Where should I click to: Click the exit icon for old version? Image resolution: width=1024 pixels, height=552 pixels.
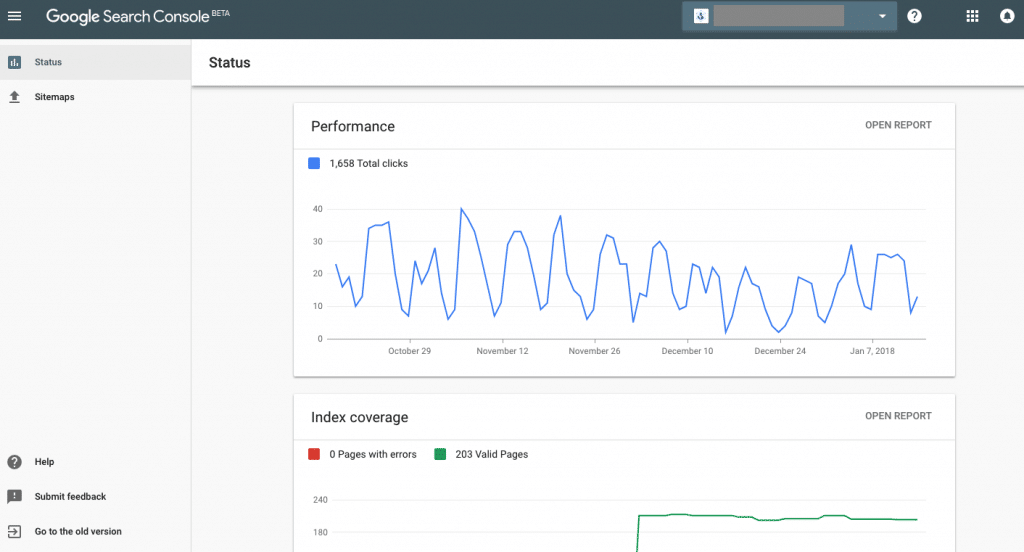click(14, 531)
